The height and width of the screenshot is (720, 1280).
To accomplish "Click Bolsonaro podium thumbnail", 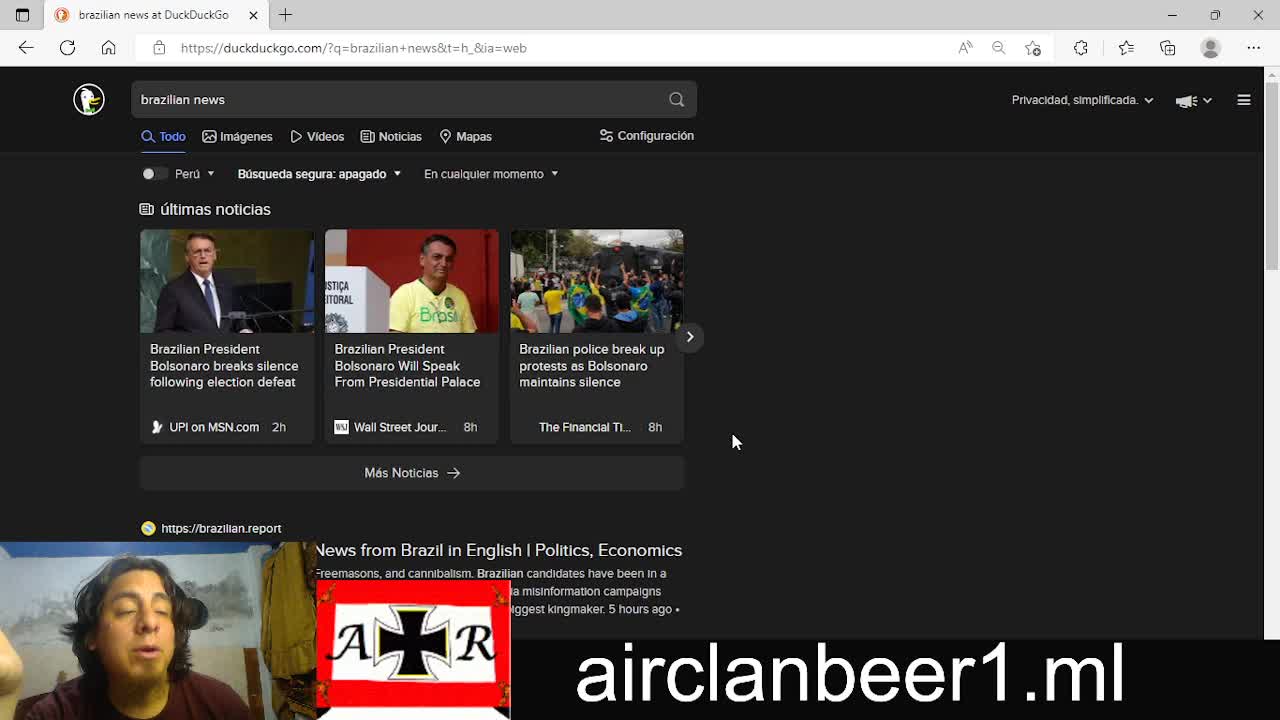I will [227, 281].
